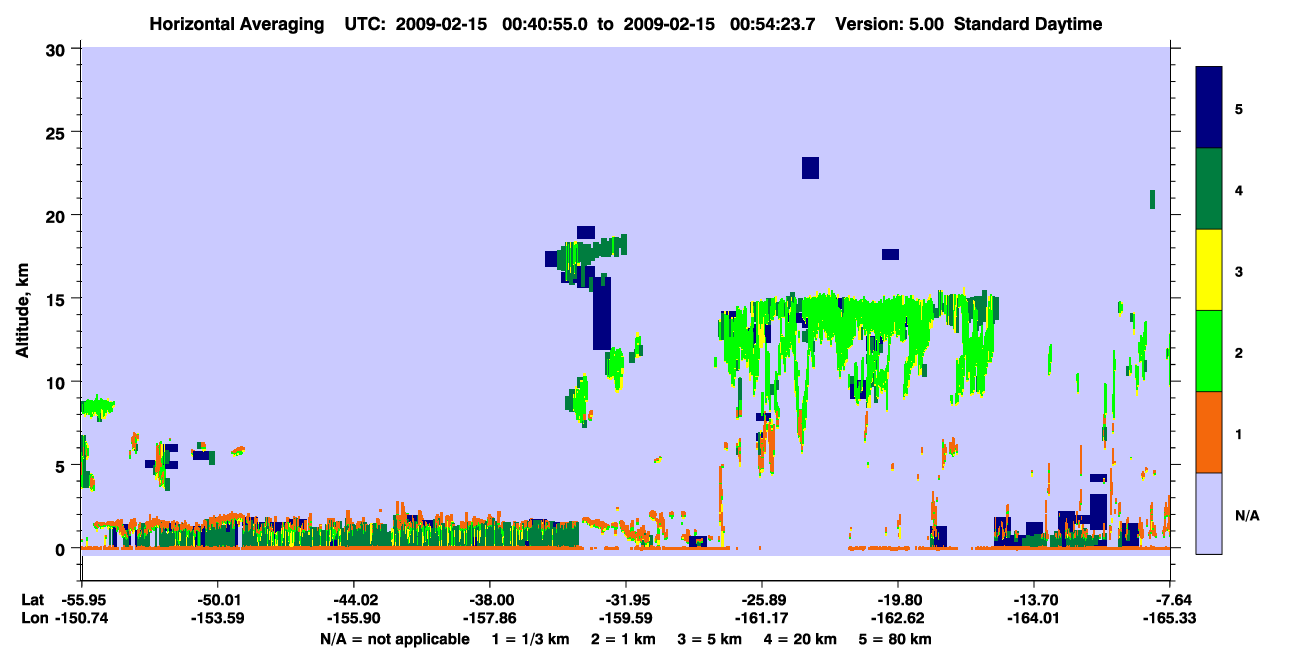Click the longitude value -150.74
This screenshot has width=1300, height=667.
click(x=81, y=618)
